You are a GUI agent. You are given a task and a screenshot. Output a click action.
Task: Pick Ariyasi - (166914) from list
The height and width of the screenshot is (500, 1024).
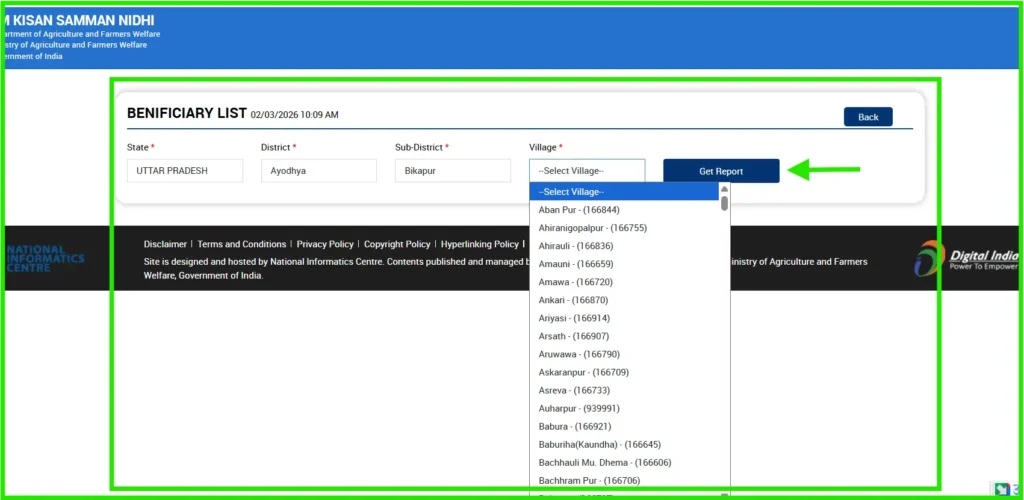pos(624,318)
